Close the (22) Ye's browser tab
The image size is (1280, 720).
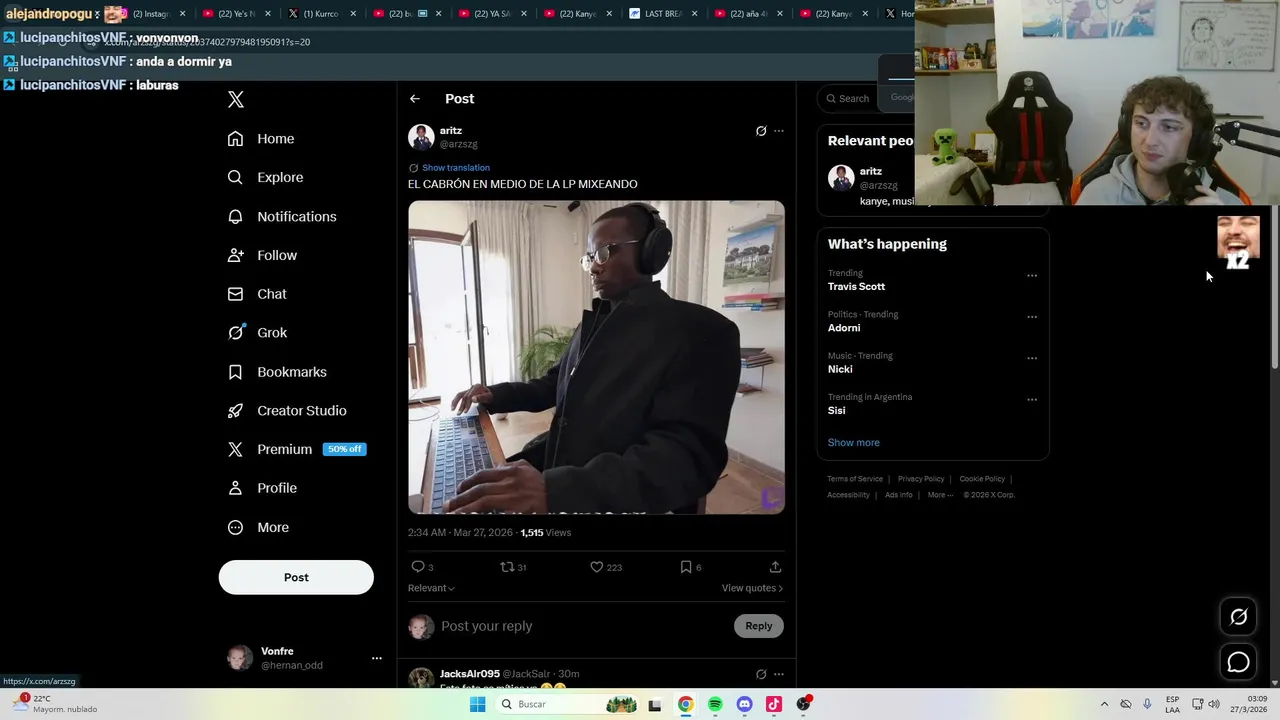[x=267, y=14]
